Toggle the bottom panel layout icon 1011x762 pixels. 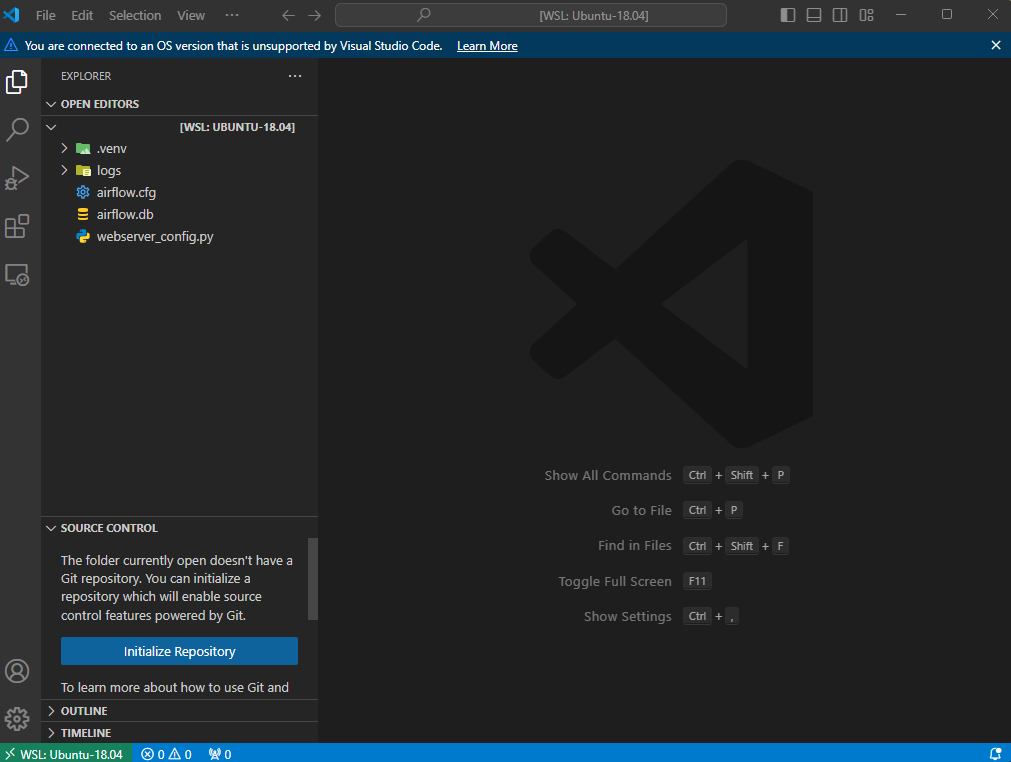pyautogui.click(x=814, y=15)
